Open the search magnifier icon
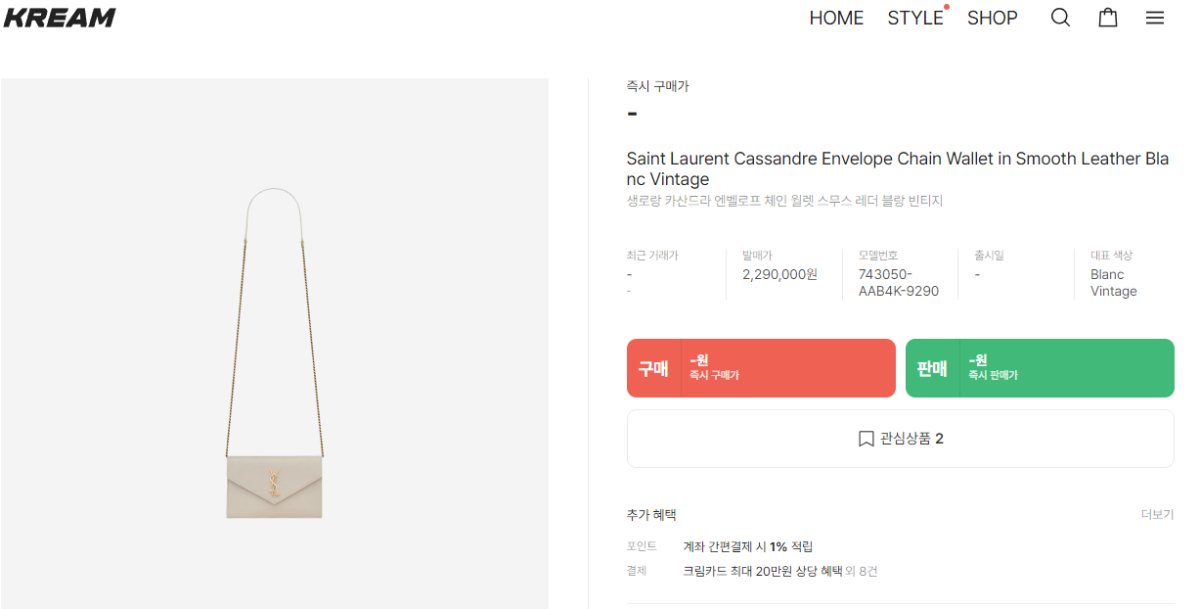The height and width of the screenshot is (609, 1200). click(1060, 18)
